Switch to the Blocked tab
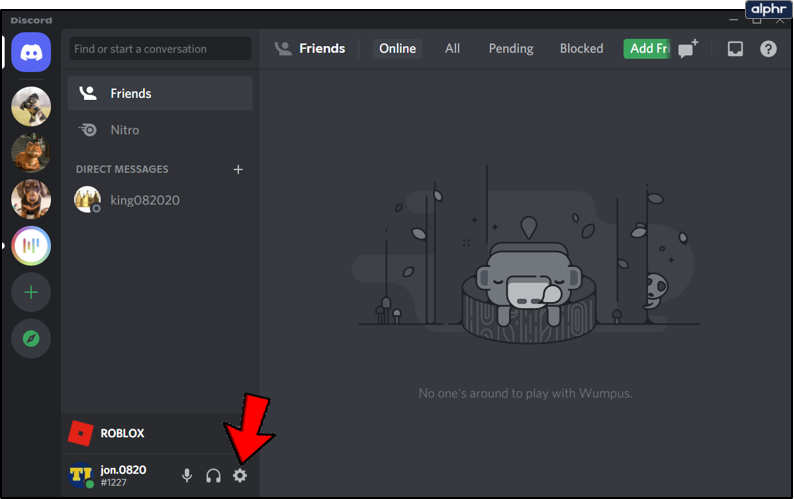The image size is (794, 499). coord(581,49)
